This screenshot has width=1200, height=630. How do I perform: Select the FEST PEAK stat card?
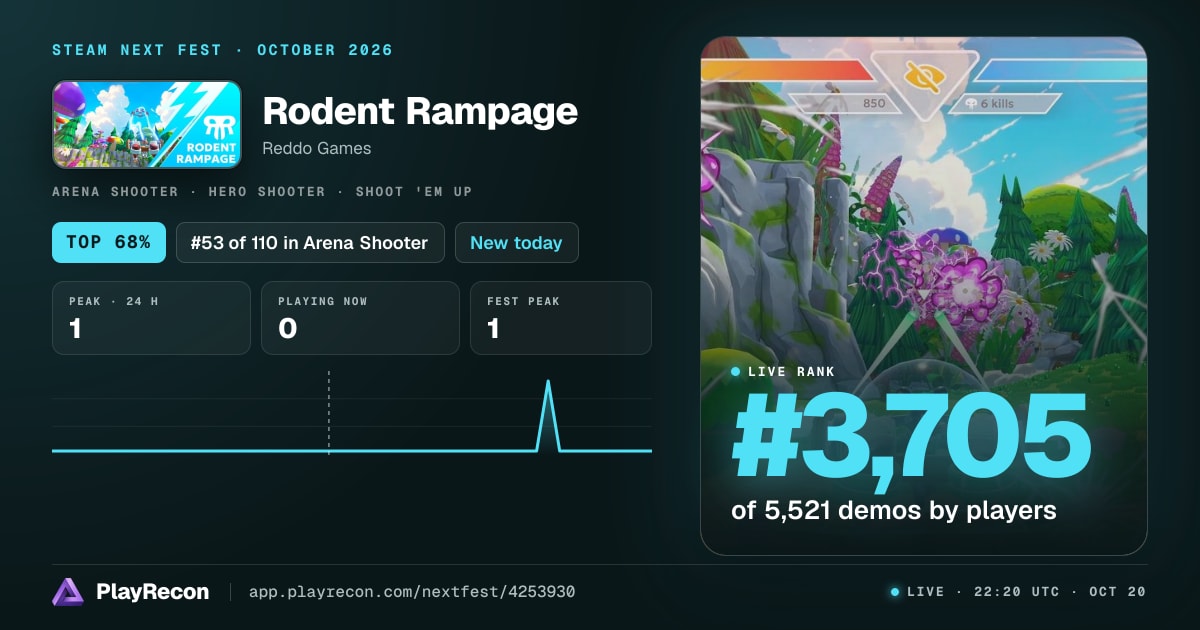pos(561,318)
